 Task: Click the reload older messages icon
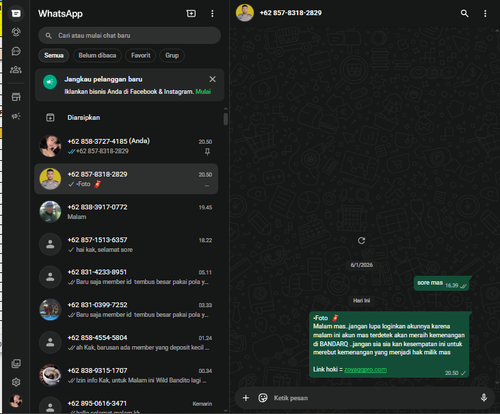tap(361, 240)
